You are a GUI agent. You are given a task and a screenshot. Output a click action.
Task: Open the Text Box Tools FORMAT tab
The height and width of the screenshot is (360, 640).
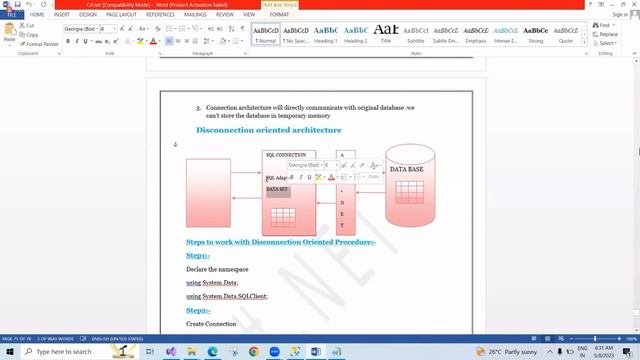[279, 15]
